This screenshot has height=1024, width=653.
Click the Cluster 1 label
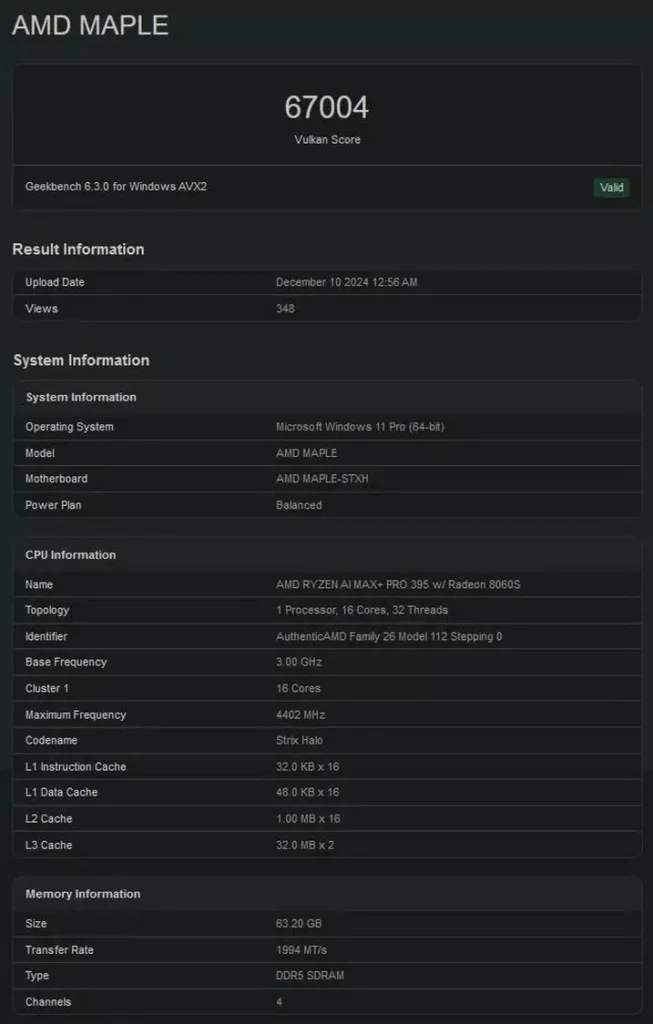(46, 688)
